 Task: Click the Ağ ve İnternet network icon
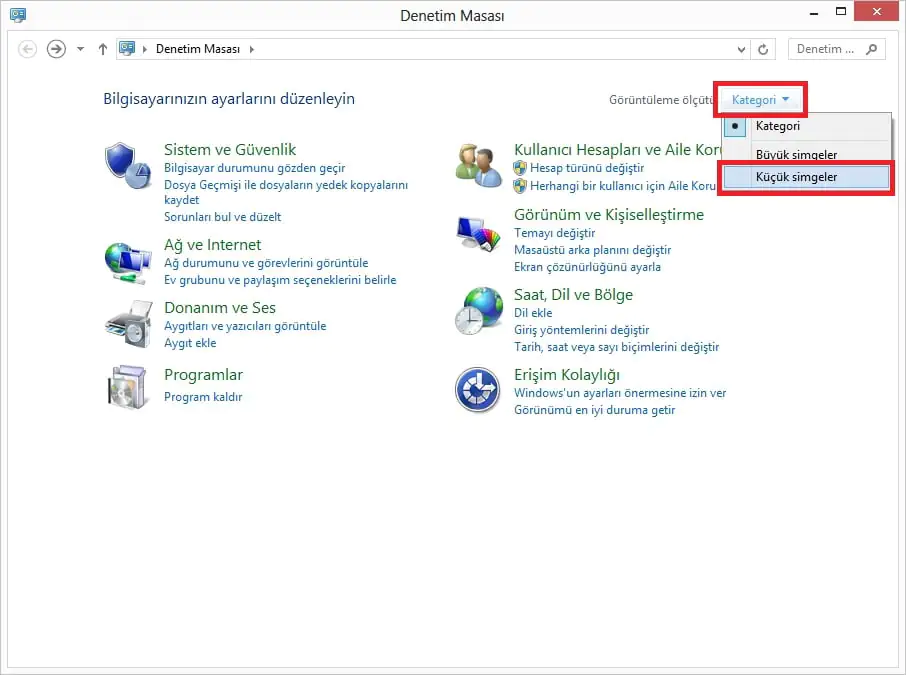point(128,260)
